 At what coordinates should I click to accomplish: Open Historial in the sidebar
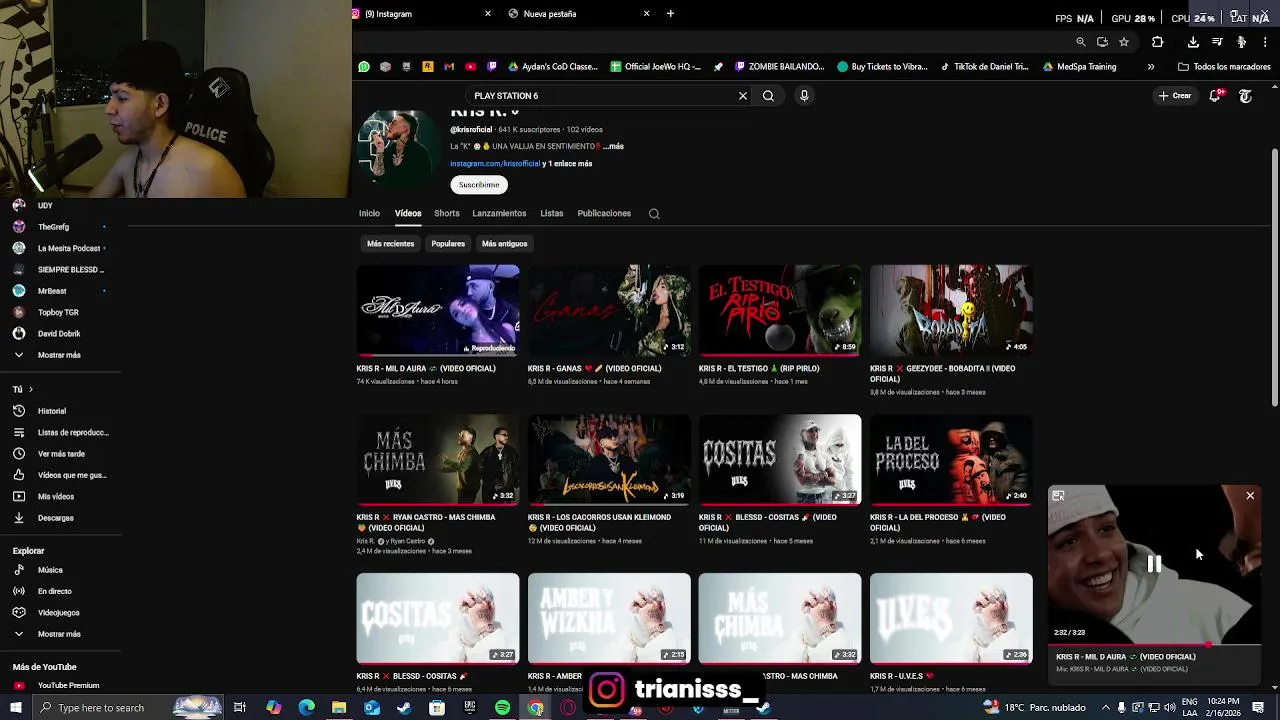pos(52,411)
